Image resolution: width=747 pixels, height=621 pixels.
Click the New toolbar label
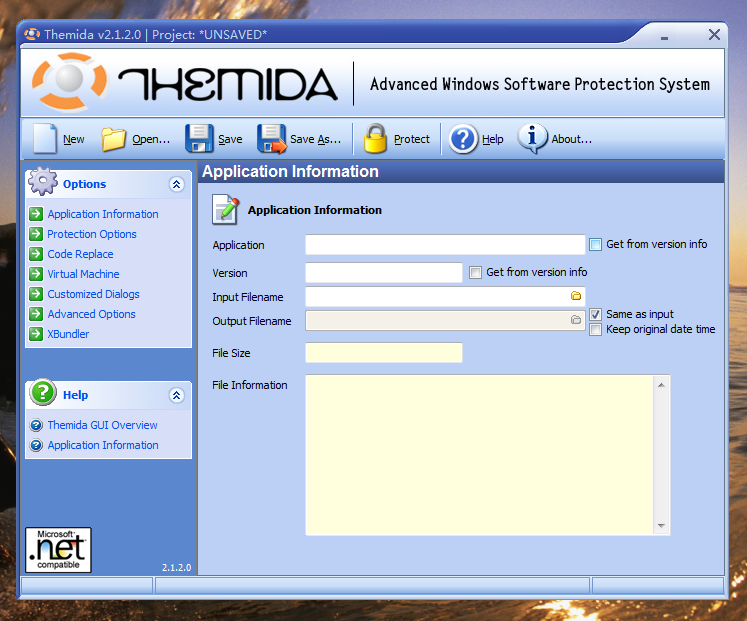click(x=73, y=139)
